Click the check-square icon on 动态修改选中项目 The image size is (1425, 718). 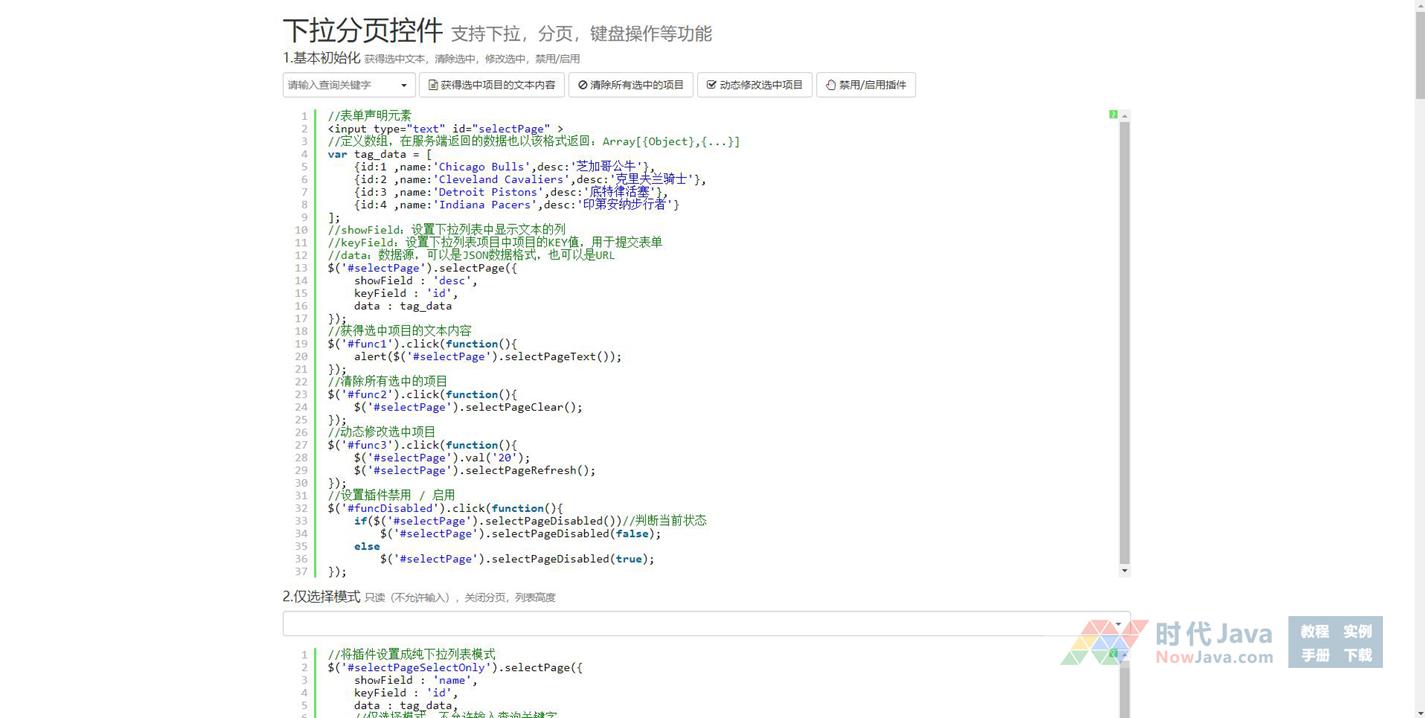tap(711, 85)
